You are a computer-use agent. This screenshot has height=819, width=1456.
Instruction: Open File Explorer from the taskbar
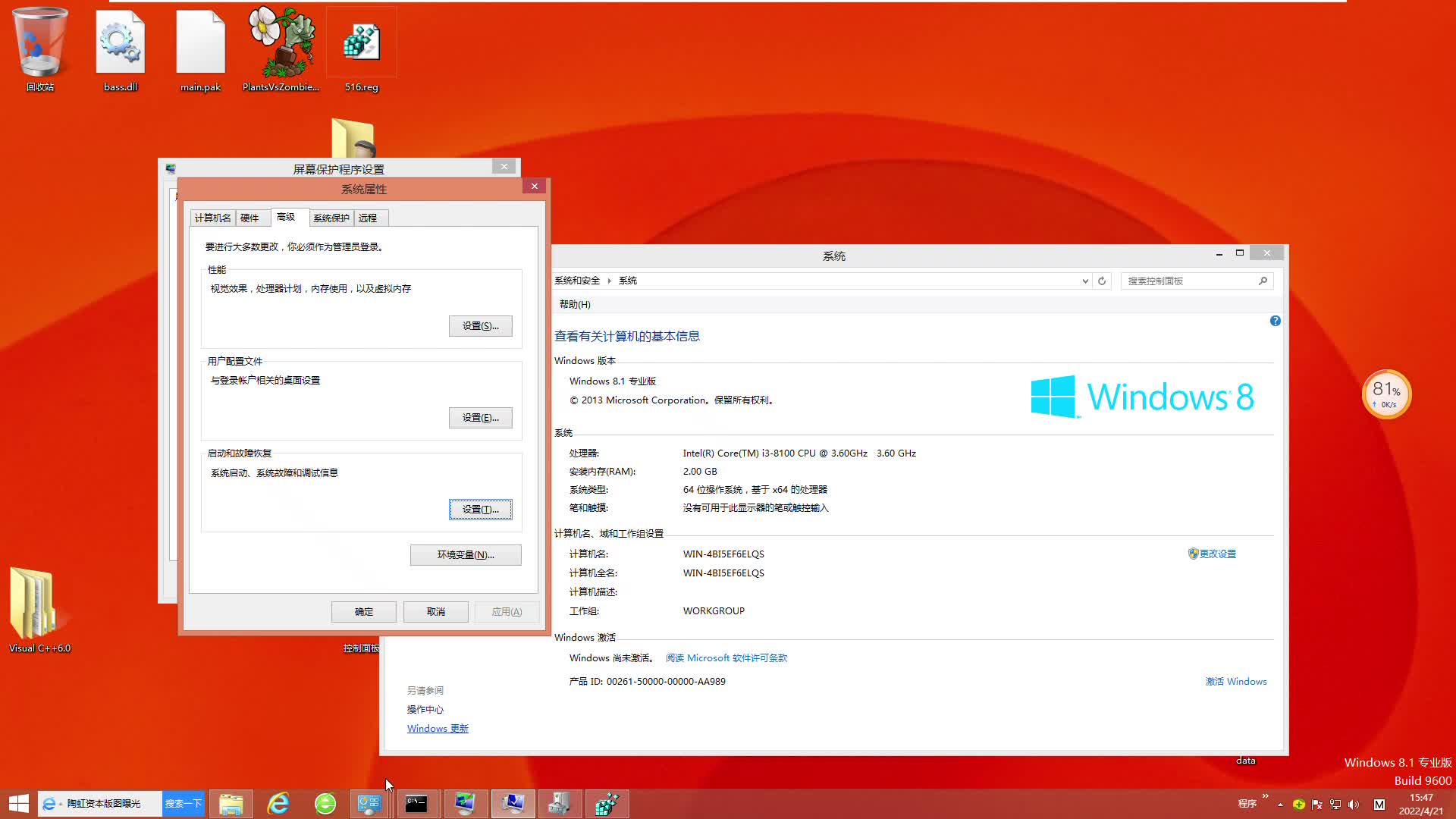231,803
